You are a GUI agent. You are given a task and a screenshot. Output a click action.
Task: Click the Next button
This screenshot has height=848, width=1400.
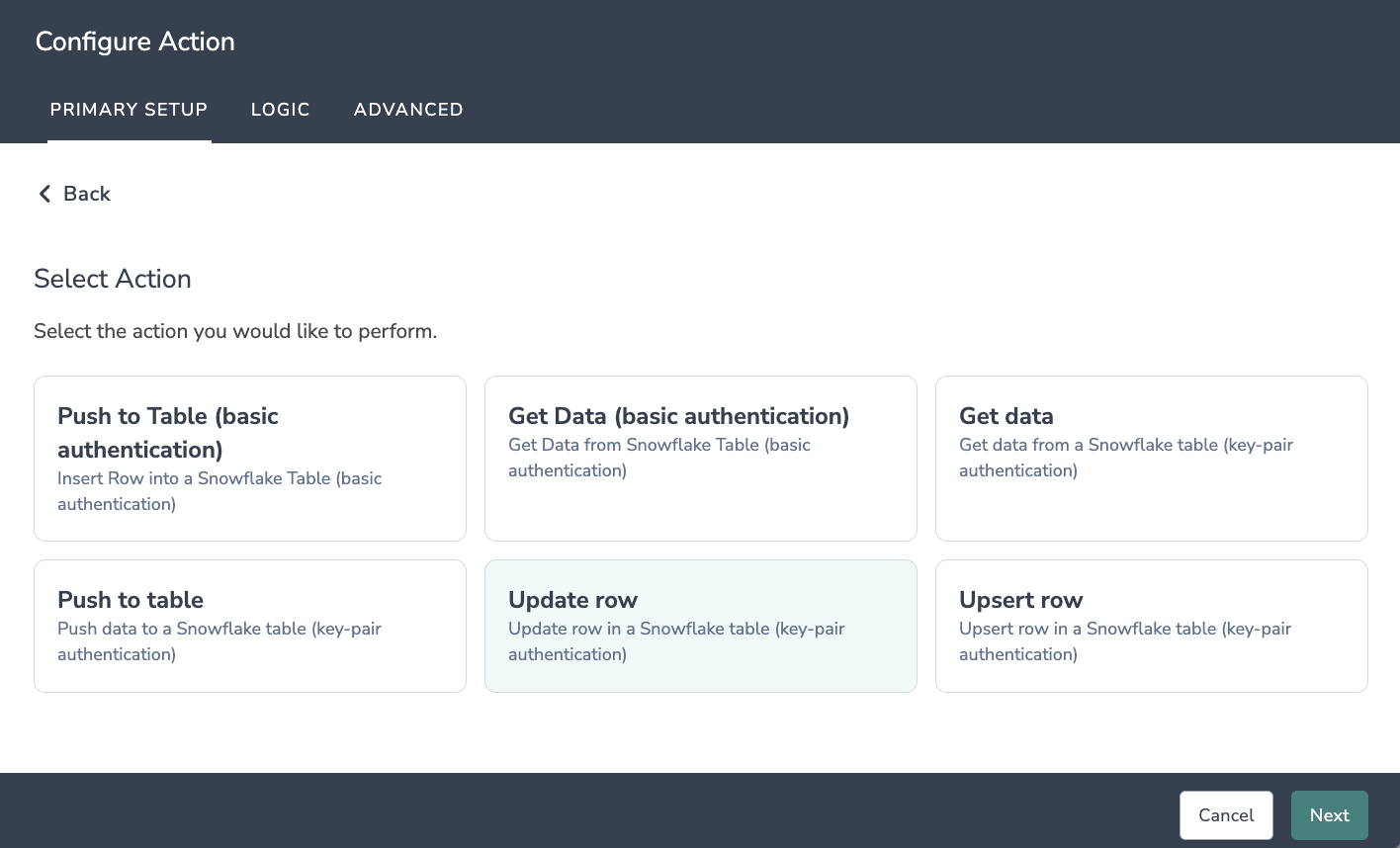tap(1329, 815)
